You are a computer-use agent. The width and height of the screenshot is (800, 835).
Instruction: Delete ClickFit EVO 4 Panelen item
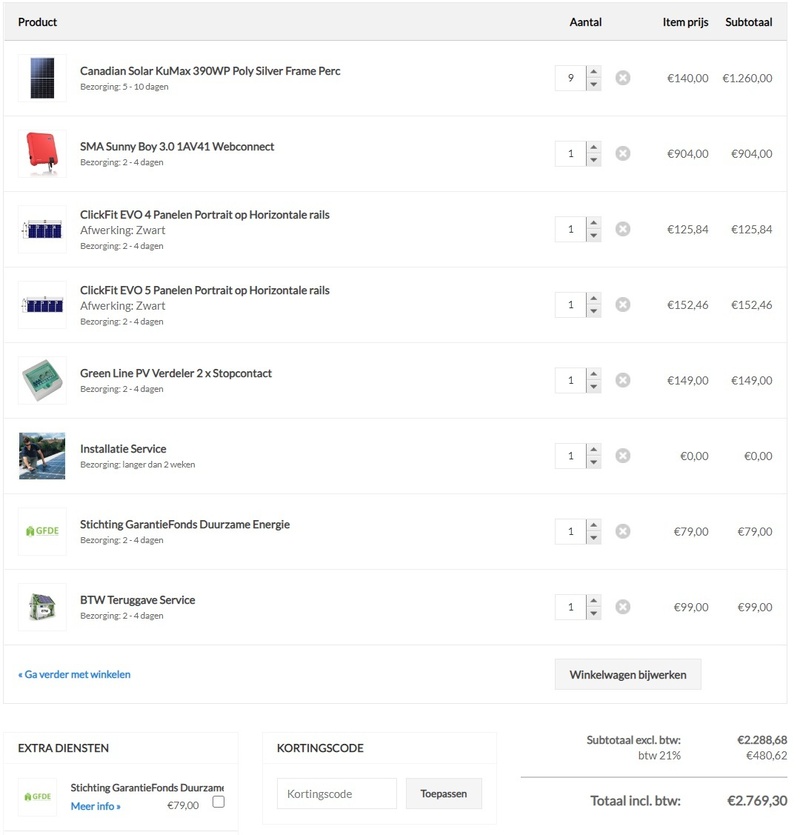pyautogui.click(x=623, y=229)
